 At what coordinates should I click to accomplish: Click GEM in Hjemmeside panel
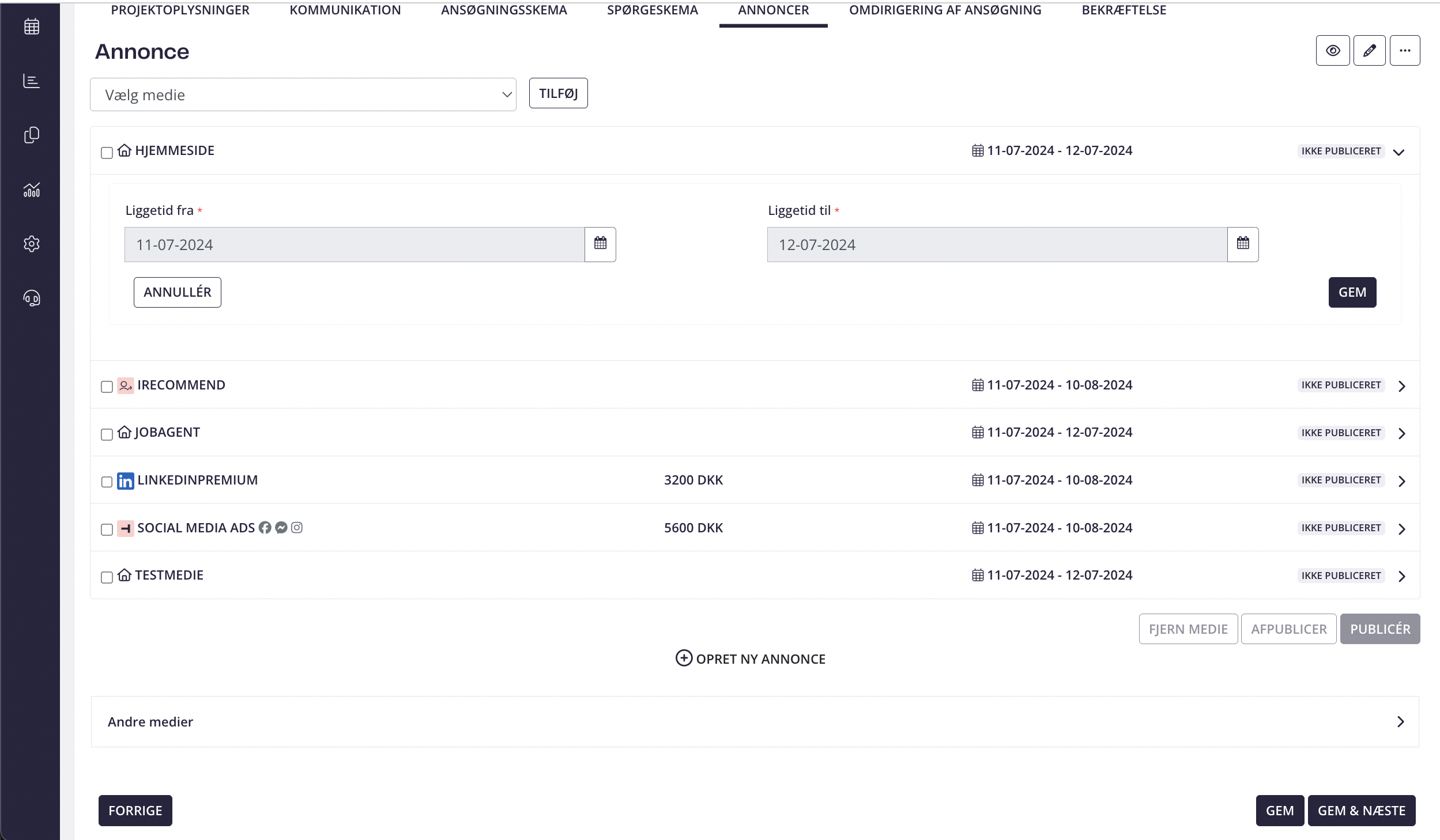(1352, 292)
